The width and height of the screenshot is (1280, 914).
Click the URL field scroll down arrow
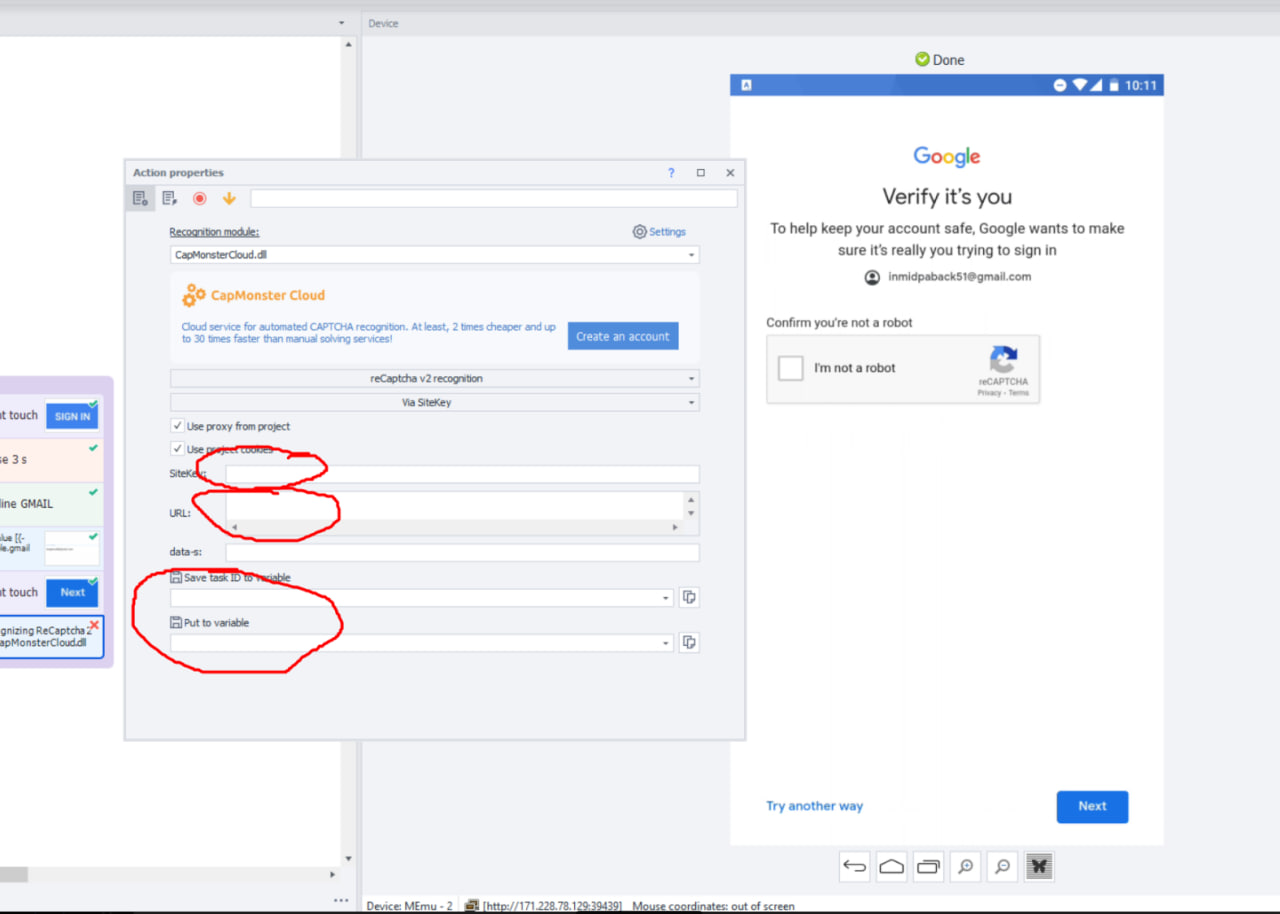click(x=691, y=513)
